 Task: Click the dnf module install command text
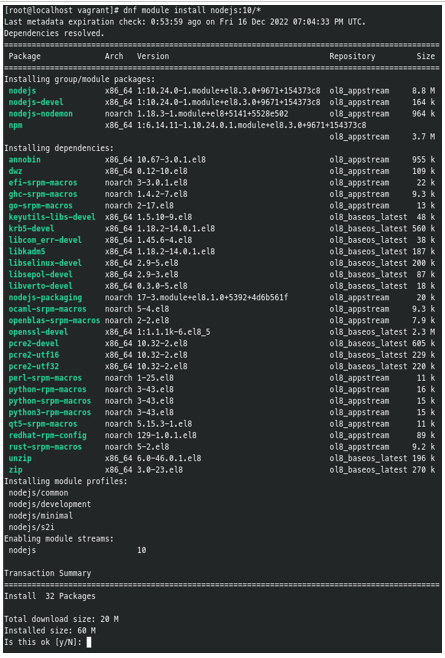click(192, 10)
